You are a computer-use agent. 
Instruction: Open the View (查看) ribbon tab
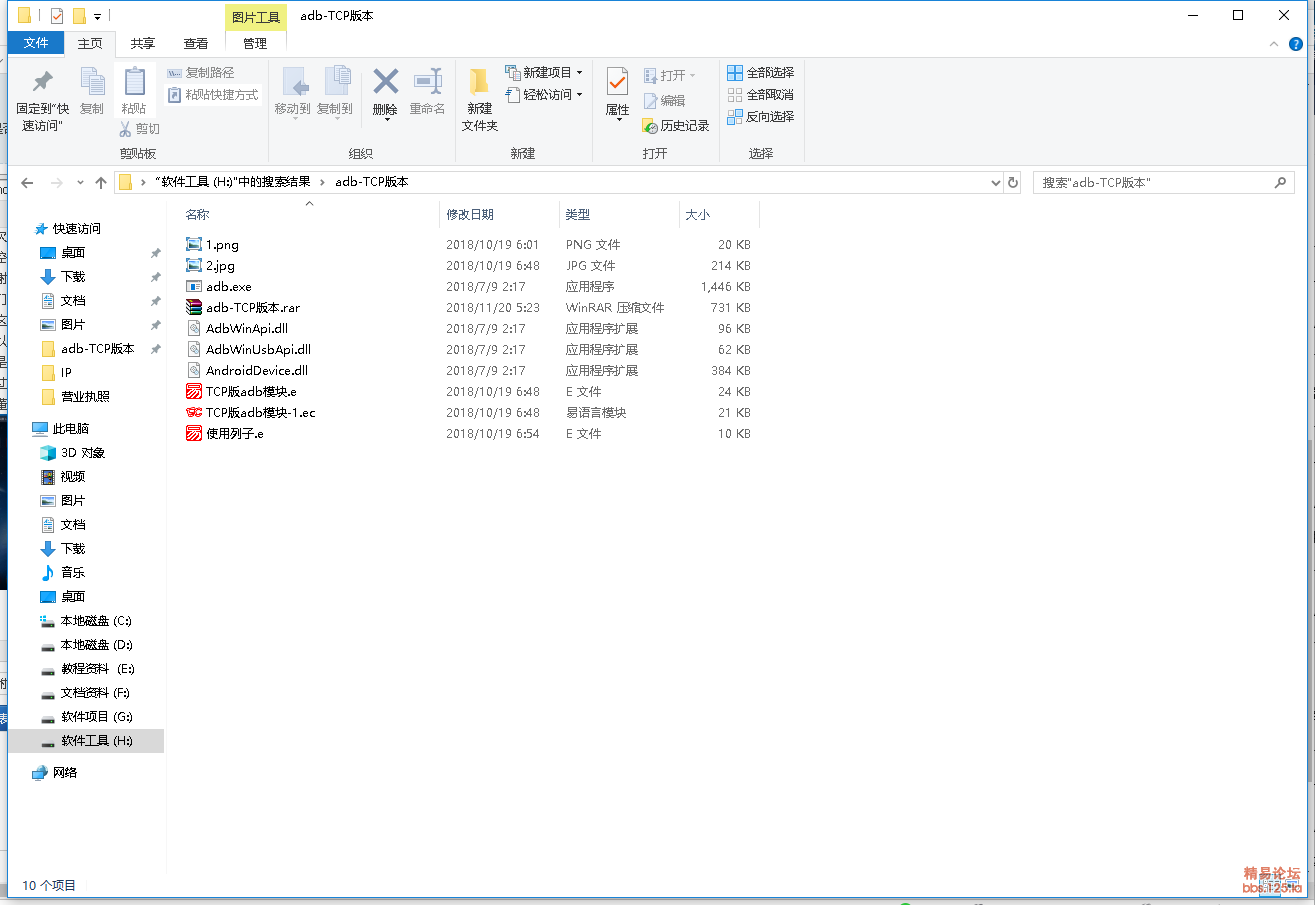(196, 44)
